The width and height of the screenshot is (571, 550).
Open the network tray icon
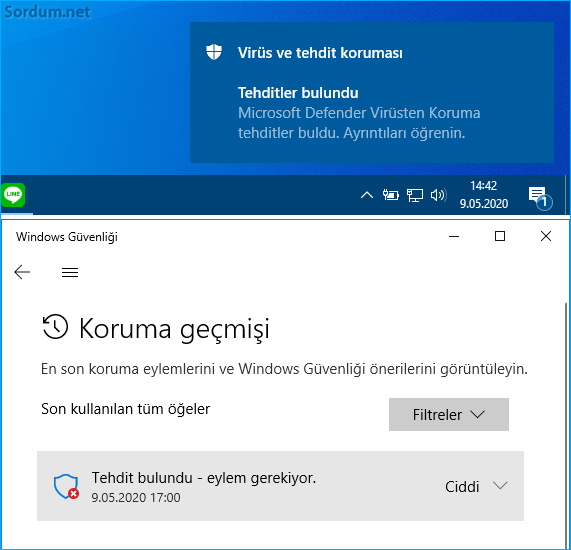coord(414,195)
